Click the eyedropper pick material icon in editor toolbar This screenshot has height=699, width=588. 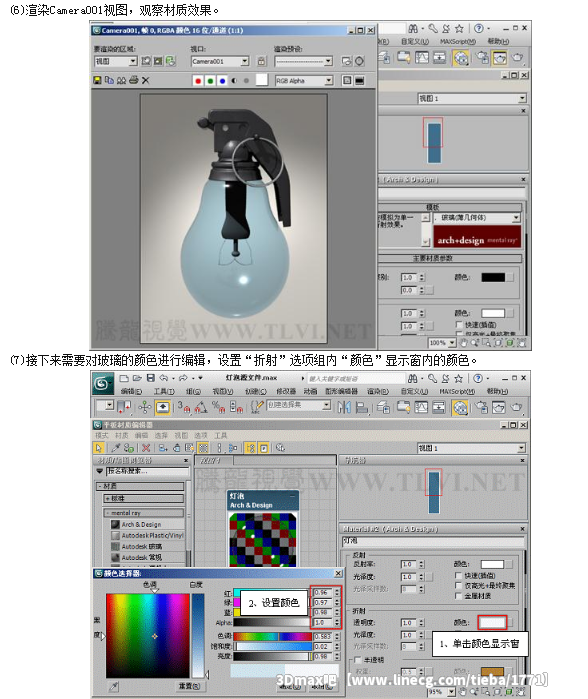click(x=115, y=448)
